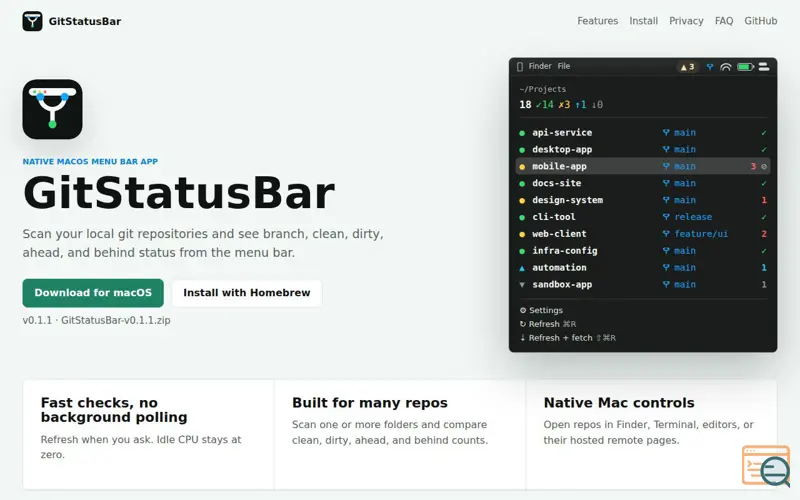Click the red 3 count on mobile-app row

tap(753, 166)
